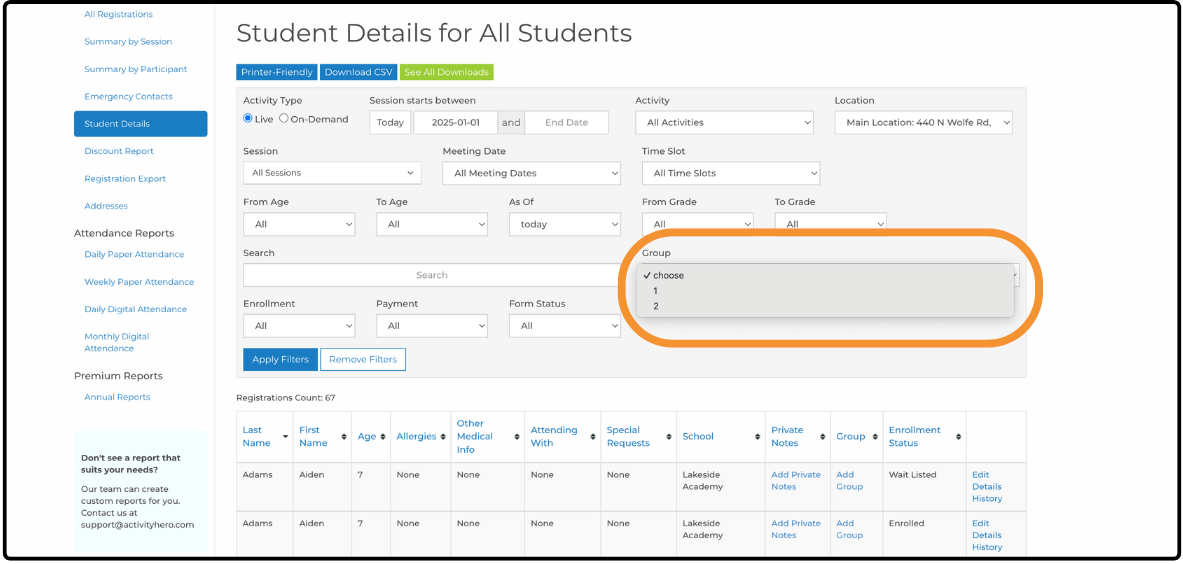Viewport: 1183px width, 564px height.
Task: Open History for wait-listed Aiden Adams
Action: 987,498
